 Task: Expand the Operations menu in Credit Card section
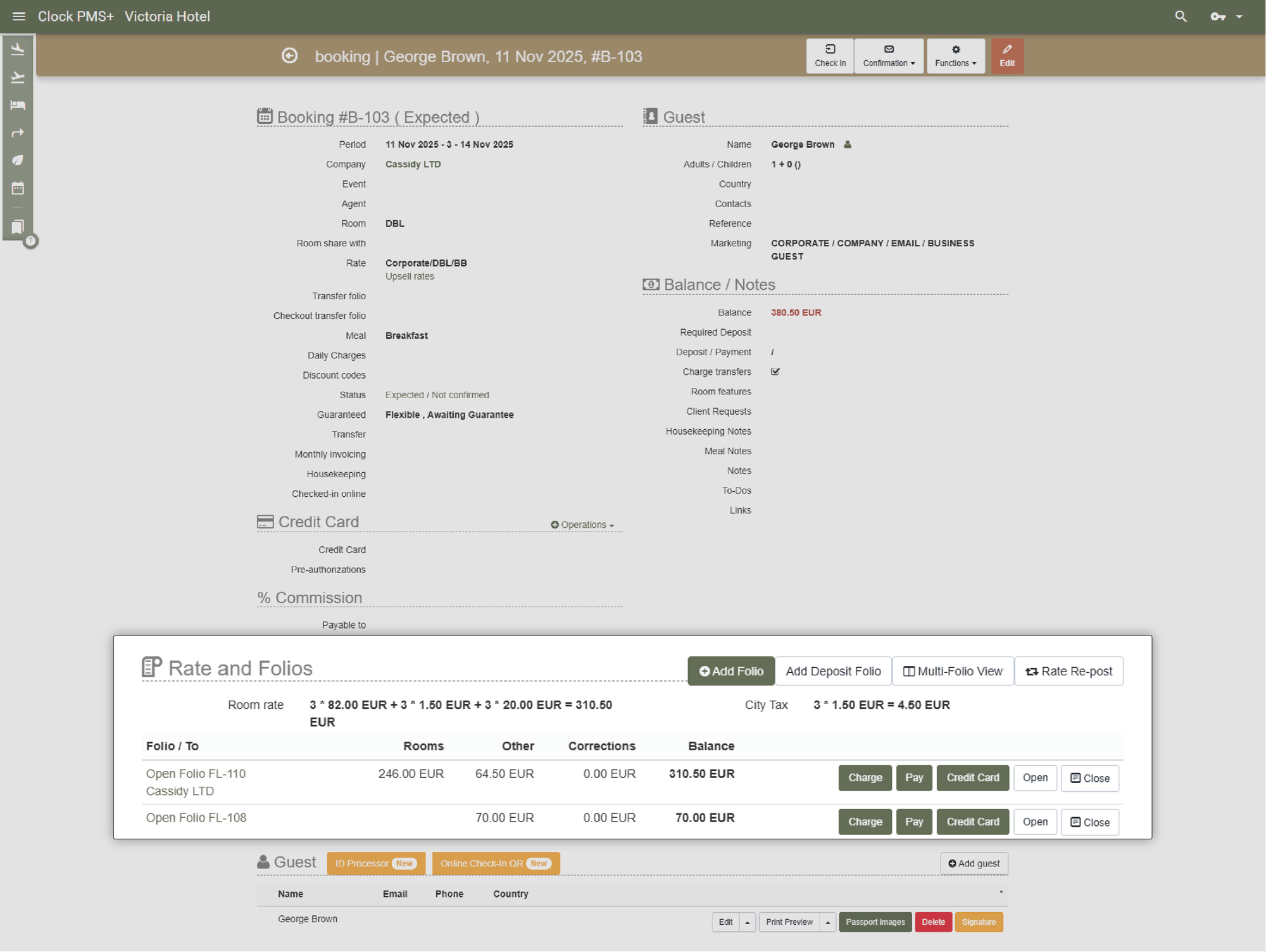point(582,524)
